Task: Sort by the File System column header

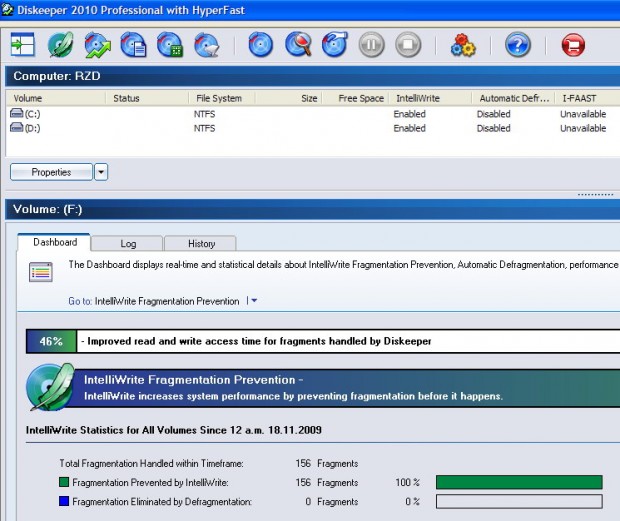Action: click(x=222, y=98)
